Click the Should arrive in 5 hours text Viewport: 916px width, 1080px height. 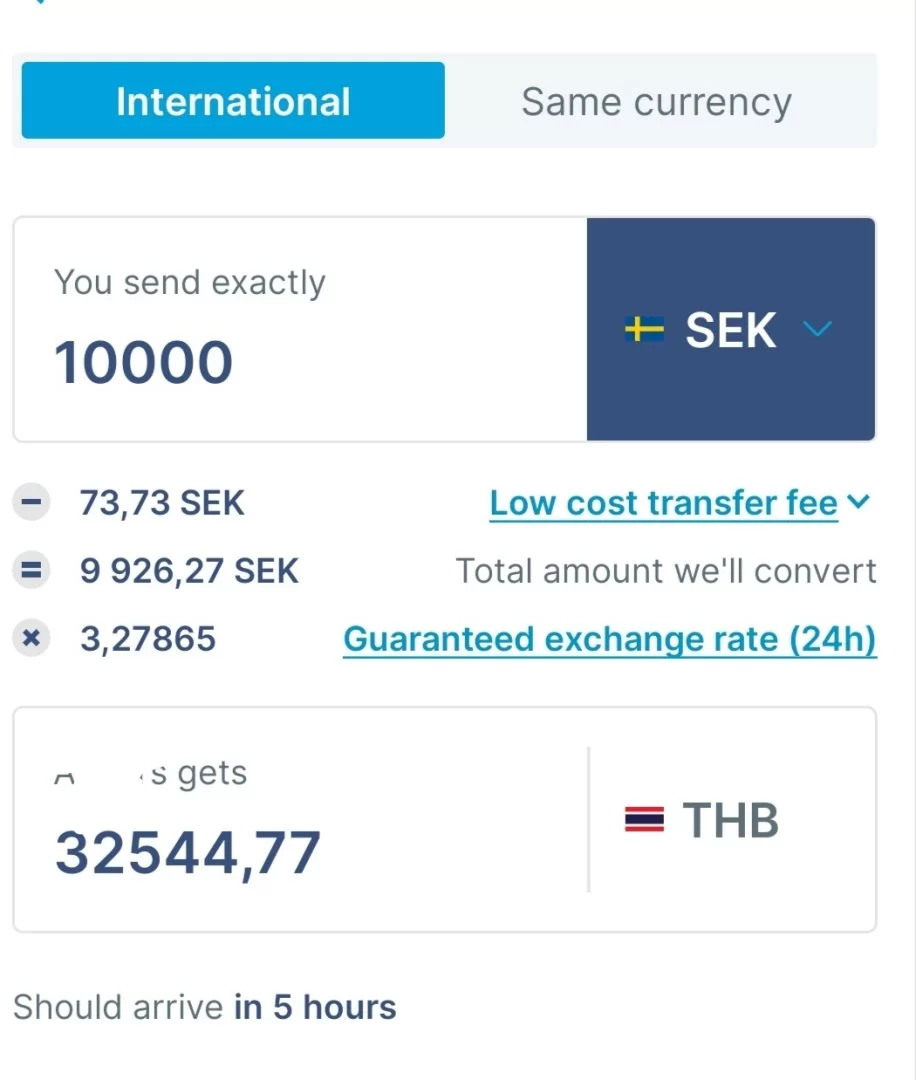(x=205, y=1007)
